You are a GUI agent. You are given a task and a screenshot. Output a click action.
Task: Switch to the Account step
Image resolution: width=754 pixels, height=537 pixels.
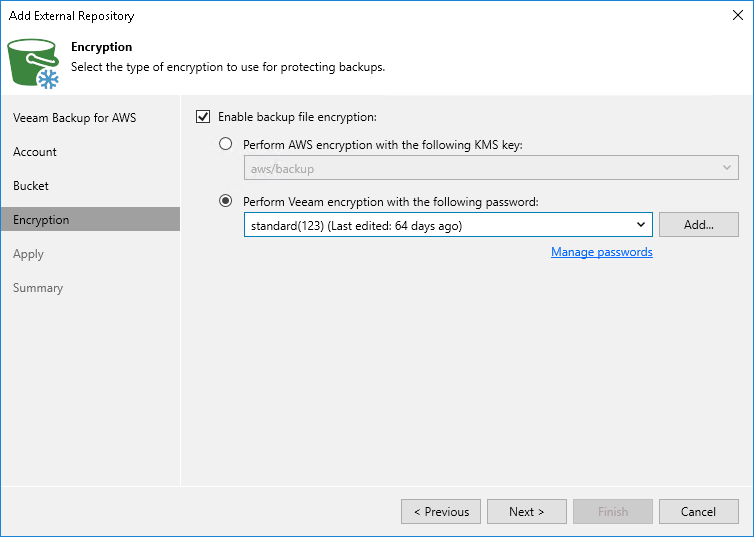click(x=35, y=152)
